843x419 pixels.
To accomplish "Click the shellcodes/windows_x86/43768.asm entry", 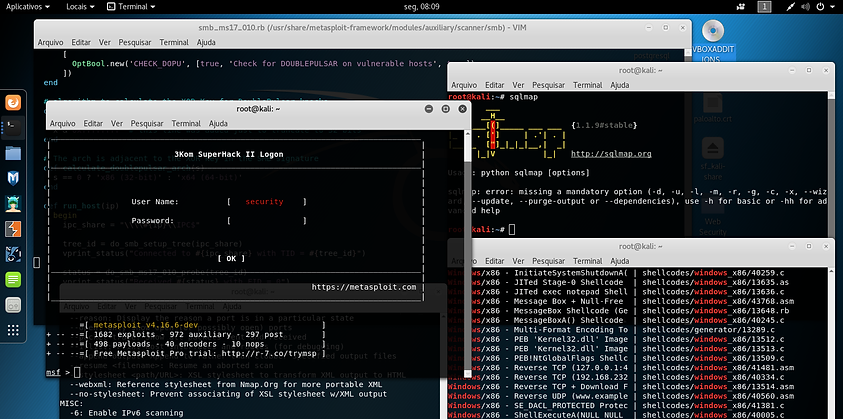I will pos(718,301).
